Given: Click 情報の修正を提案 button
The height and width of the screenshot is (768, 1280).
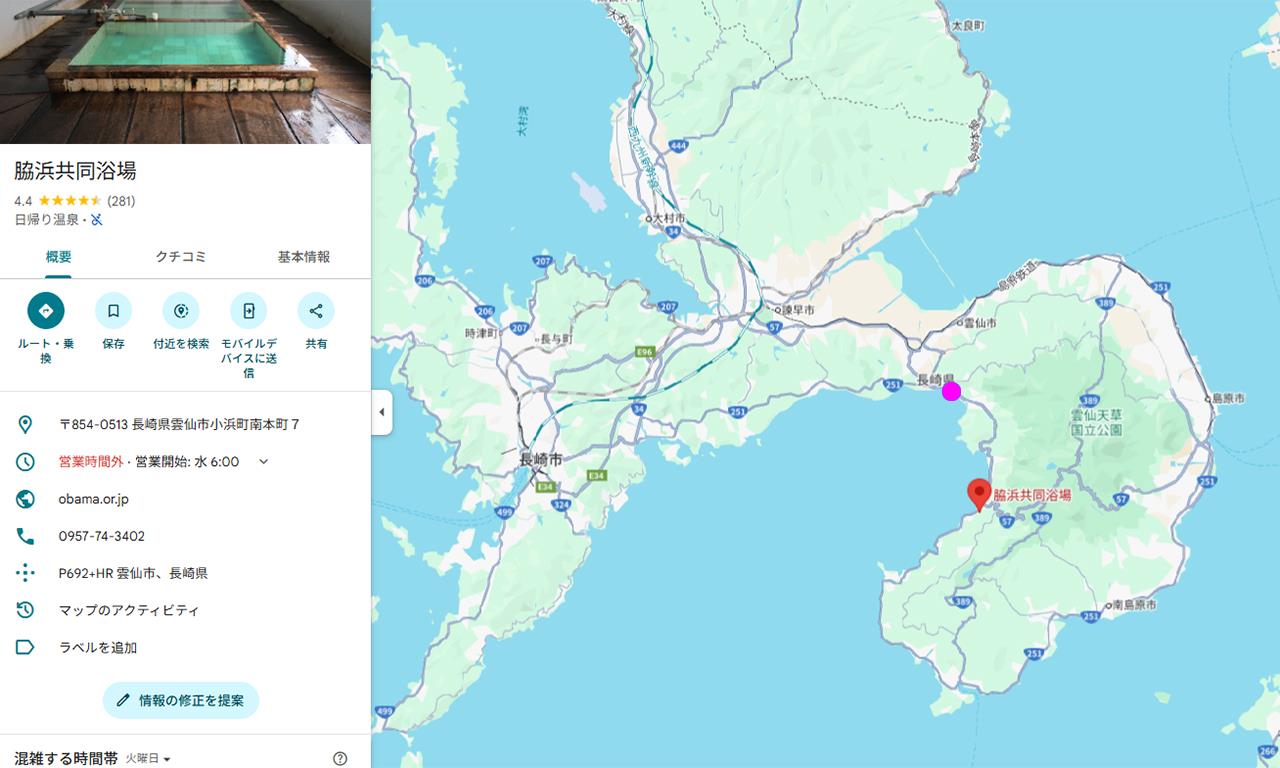Looking at the screenshot, I should pos(181,700).
